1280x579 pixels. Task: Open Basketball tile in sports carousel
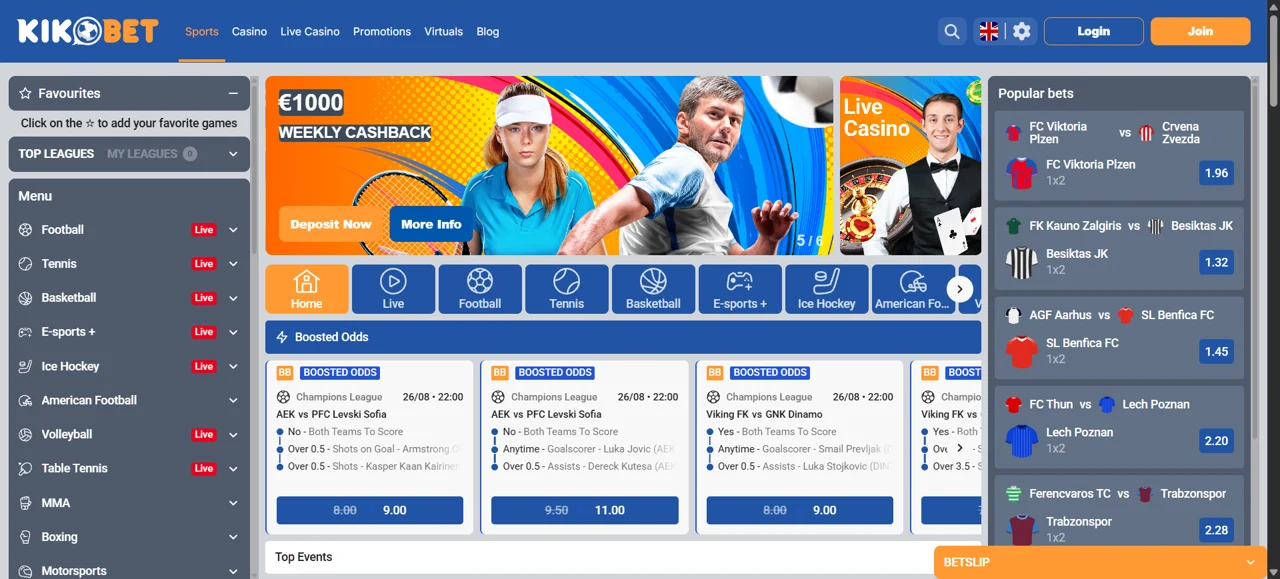(653, 289)
